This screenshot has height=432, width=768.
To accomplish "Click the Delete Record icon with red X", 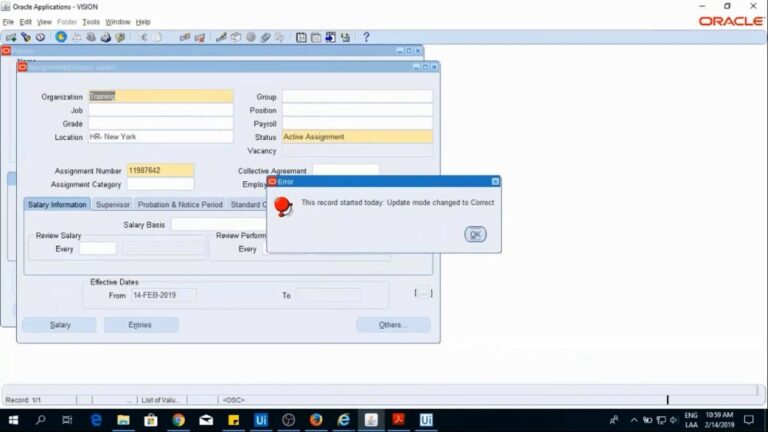I will 199,37.
